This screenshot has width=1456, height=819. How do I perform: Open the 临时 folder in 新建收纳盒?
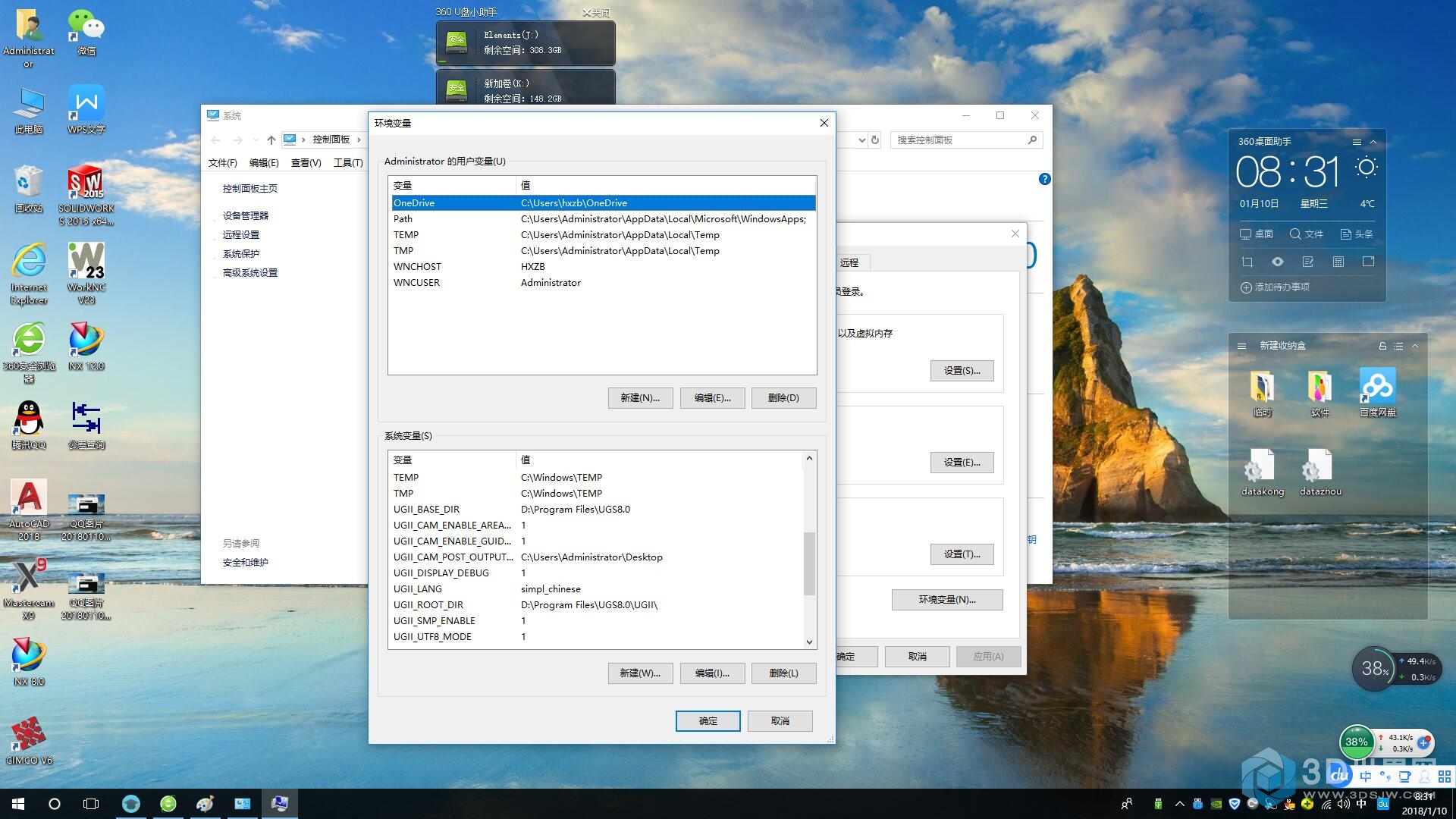tap(1262, 392)
